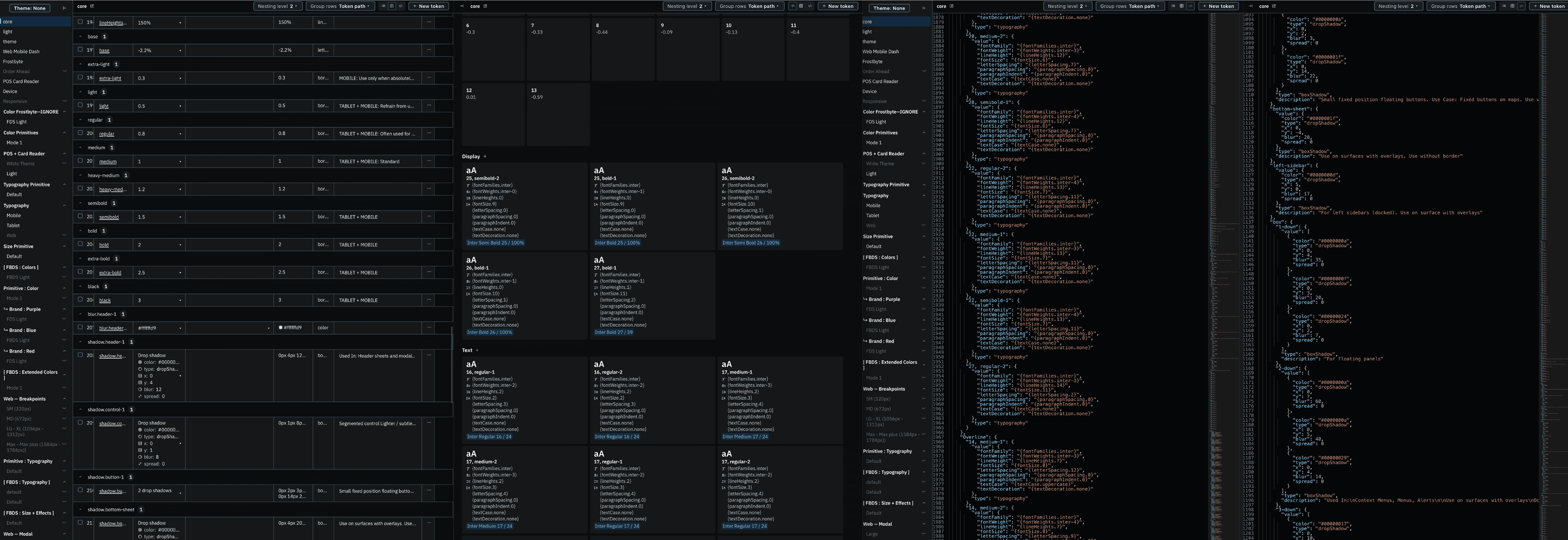Select Frostbyte set in leftmost sidebar
The image size is (1568, 540).
tap(13, 62)
